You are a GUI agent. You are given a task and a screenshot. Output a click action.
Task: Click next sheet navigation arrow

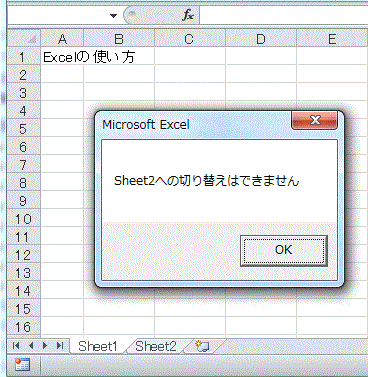pyautogui.click(x=45, y=346)
